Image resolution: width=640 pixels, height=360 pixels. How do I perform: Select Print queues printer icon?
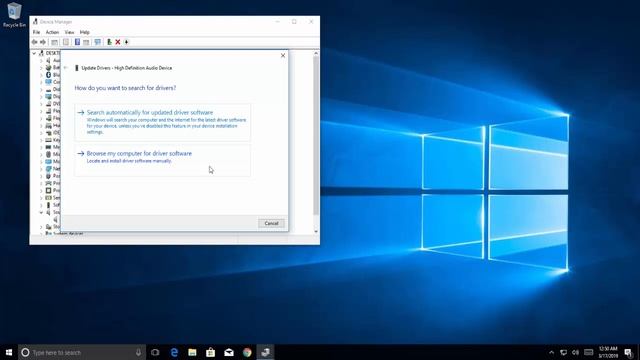pos(48,183)
